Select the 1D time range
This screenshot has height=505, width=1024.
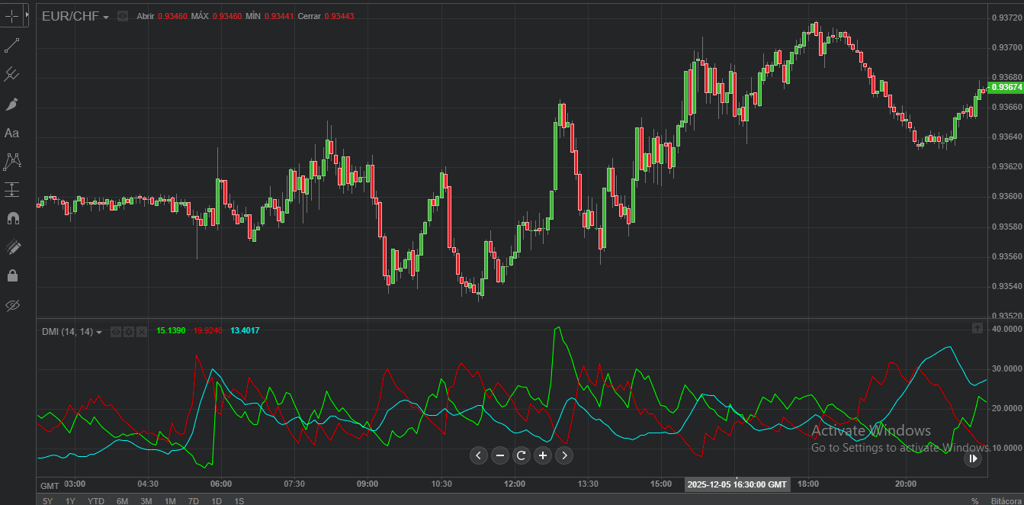(216, 501)
